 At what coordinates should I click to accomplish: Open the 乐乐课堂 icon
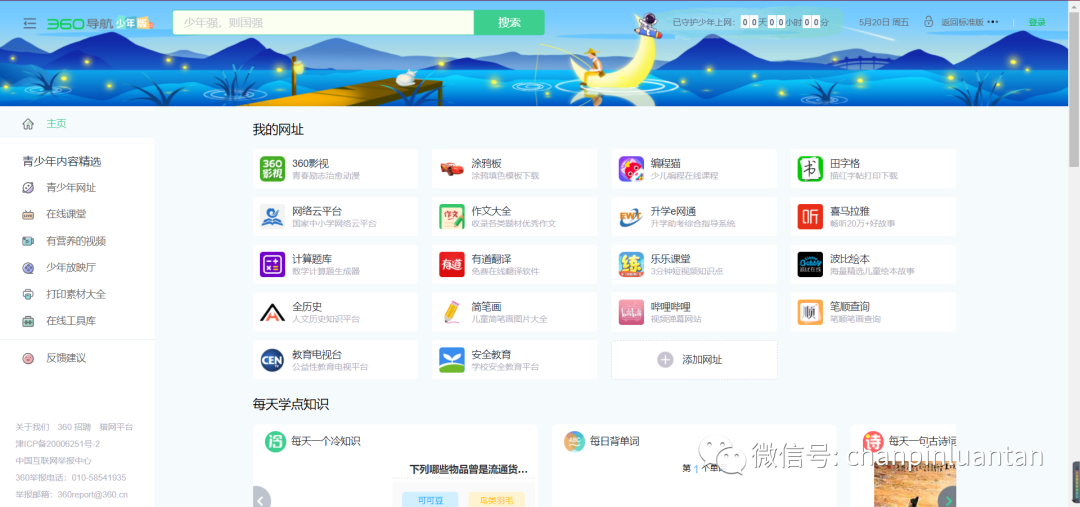631,265
